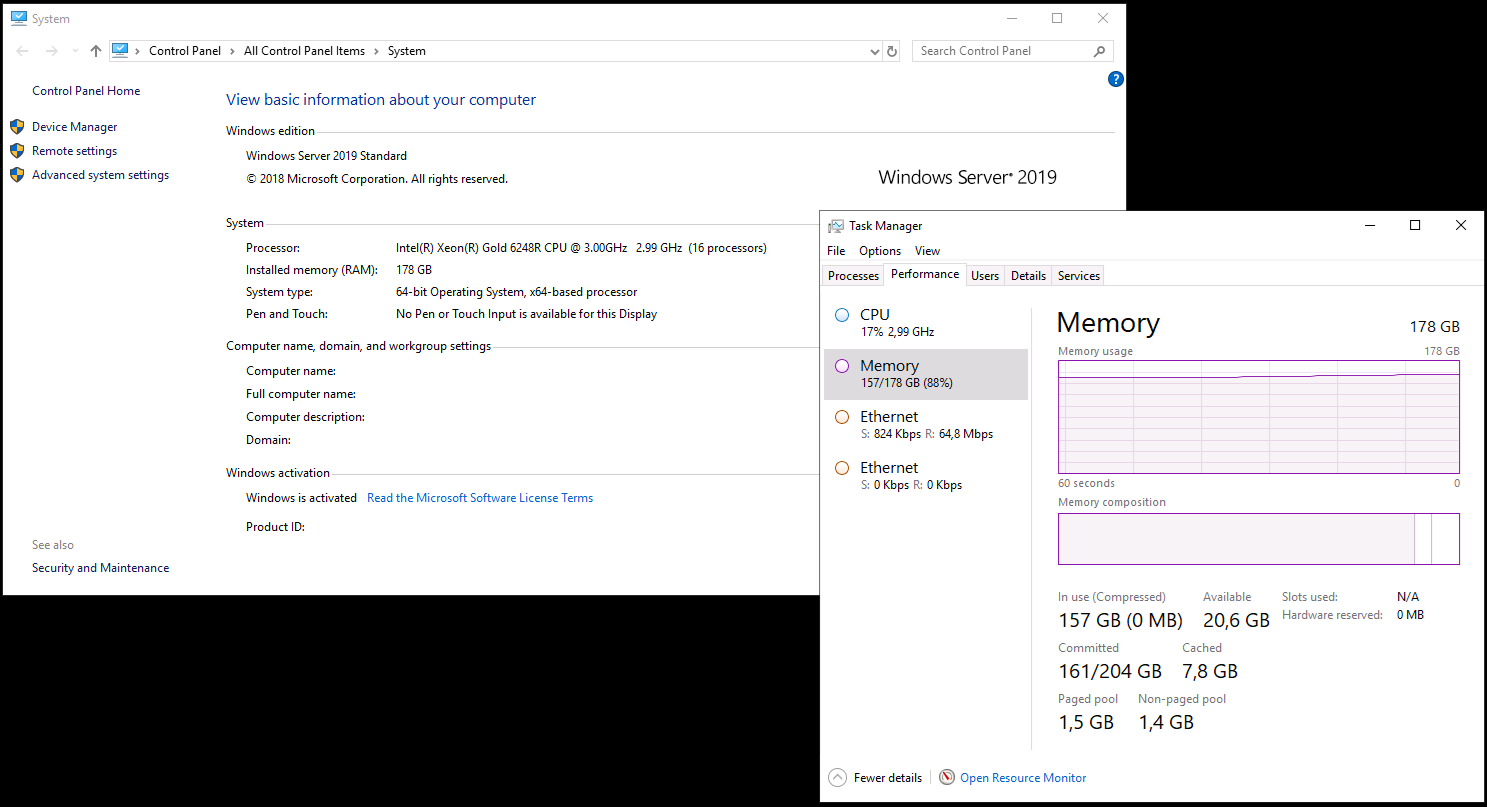Viewport: 1487px width, 807px height.
Task: Click the 161/204 GB committed value
Action: click(x=1110, y=671)
